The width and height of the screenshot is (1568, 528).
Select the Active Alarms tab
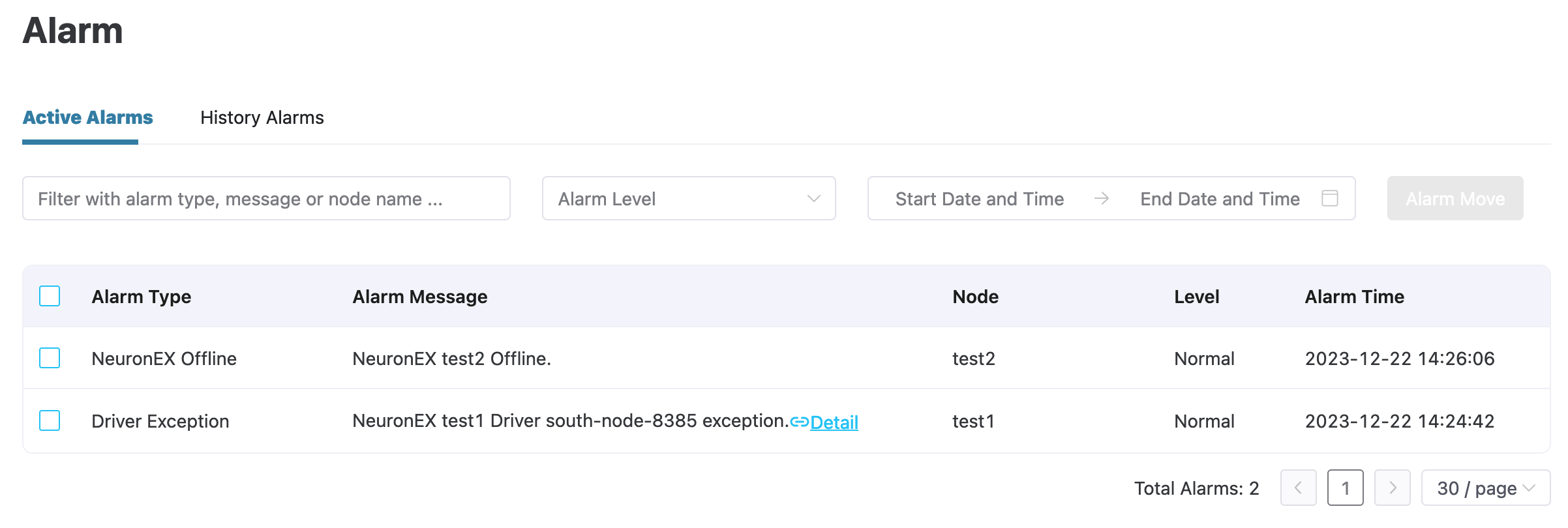[x=87, y=117]
